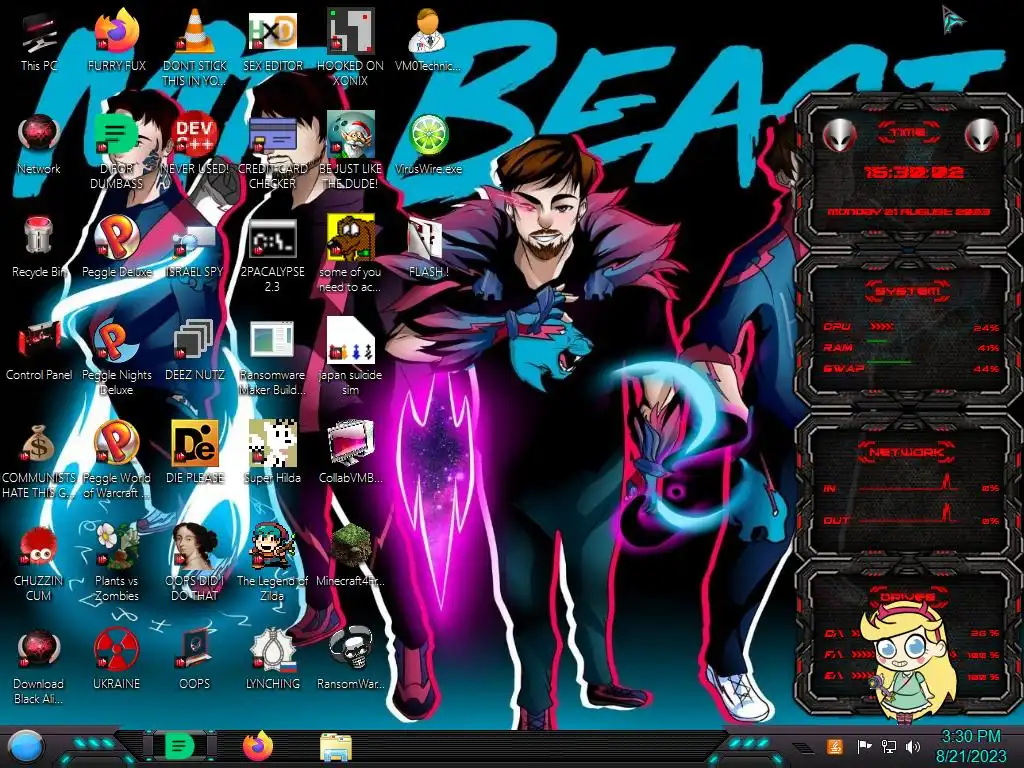The image size is (1024, 768).
Task: Click the SYSTEM gadget header
Action: (908, 291)
